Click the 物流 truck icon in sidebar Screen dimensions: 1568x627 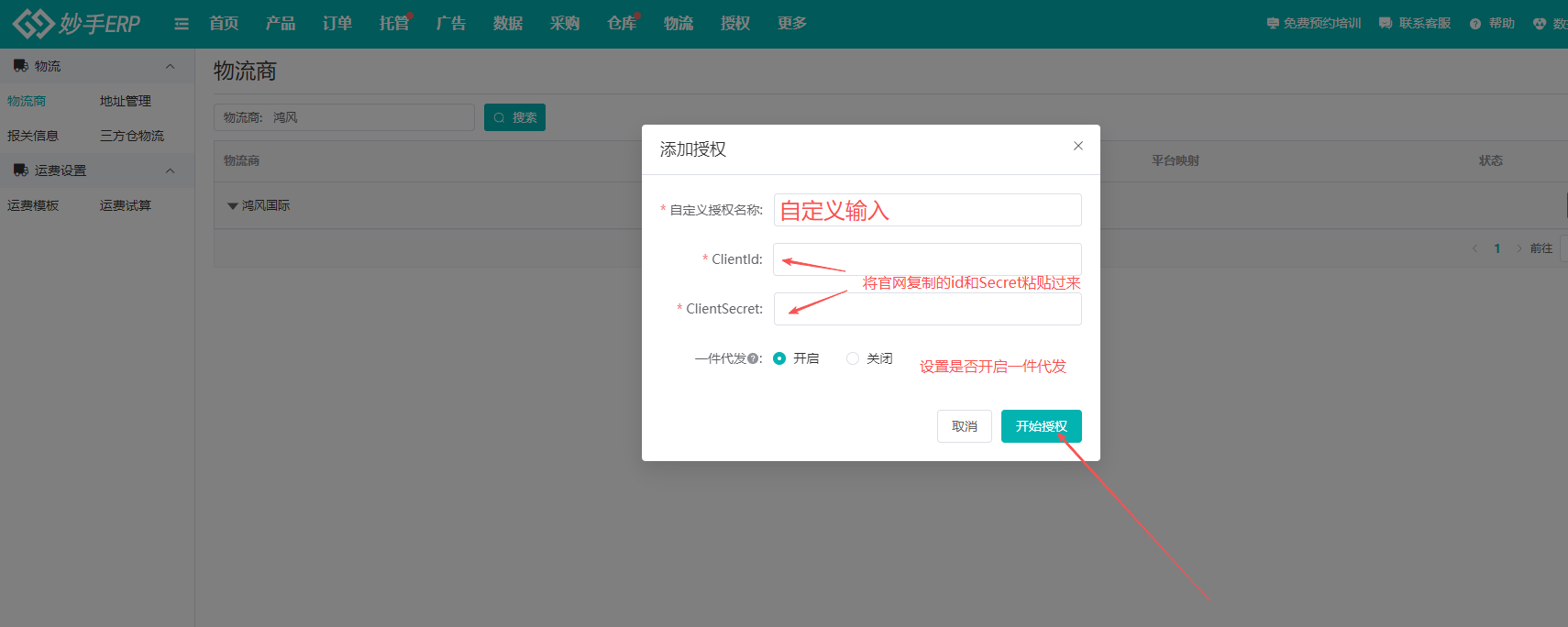click(x=20, y=66)
